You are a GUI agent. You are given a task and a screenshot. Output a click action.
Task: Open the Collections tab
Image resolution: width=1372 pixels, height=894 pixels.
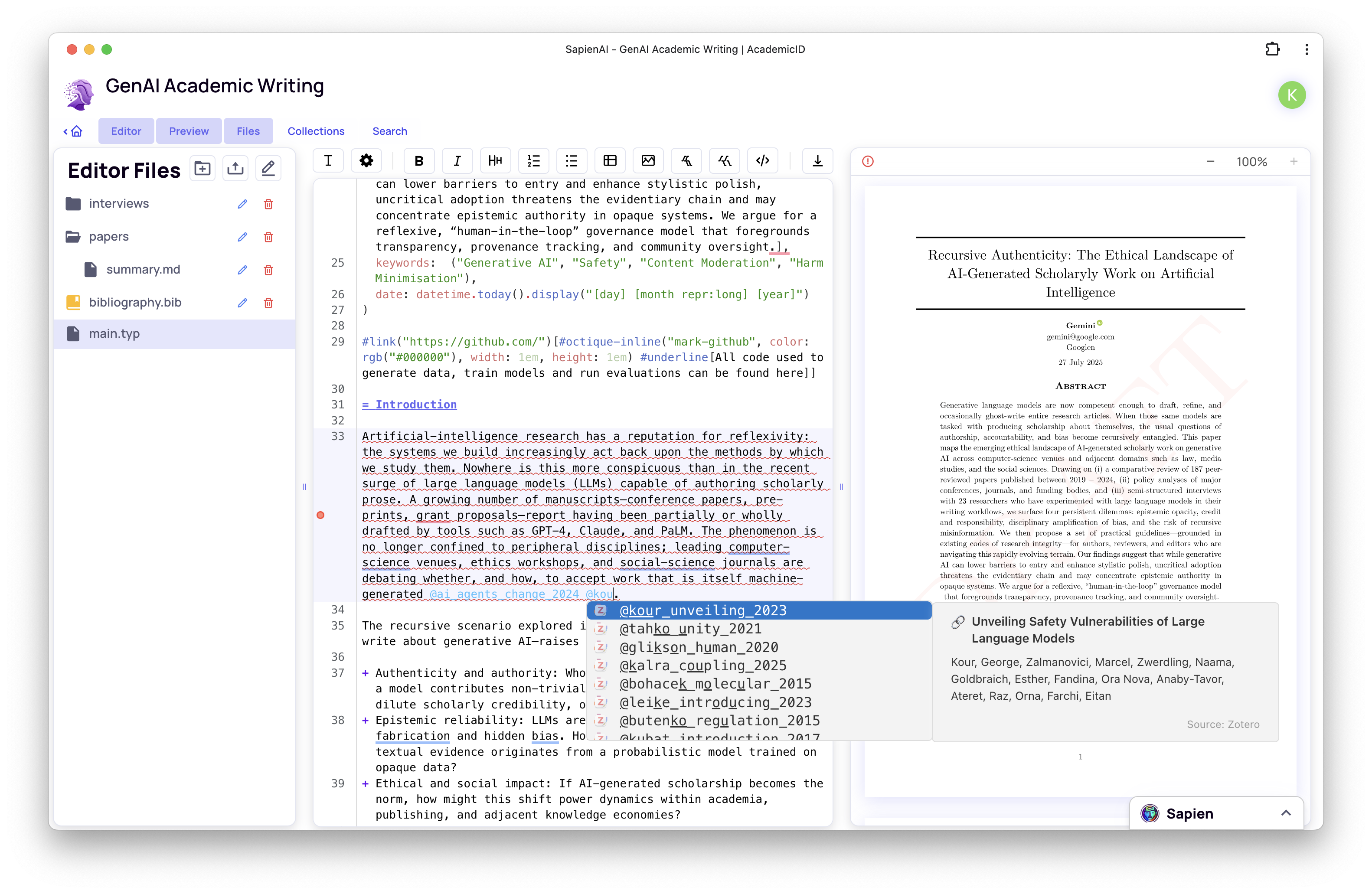(316, 131)
